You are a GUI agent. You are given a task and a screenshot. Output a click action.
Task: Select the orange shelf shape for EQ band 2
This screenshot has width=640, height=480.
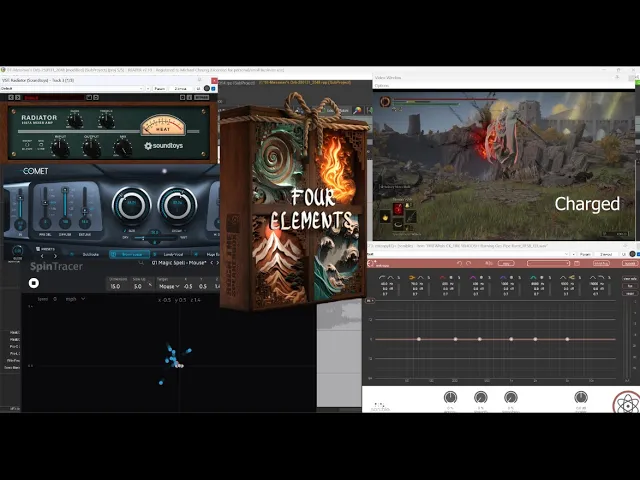click(x=413, y=278)
